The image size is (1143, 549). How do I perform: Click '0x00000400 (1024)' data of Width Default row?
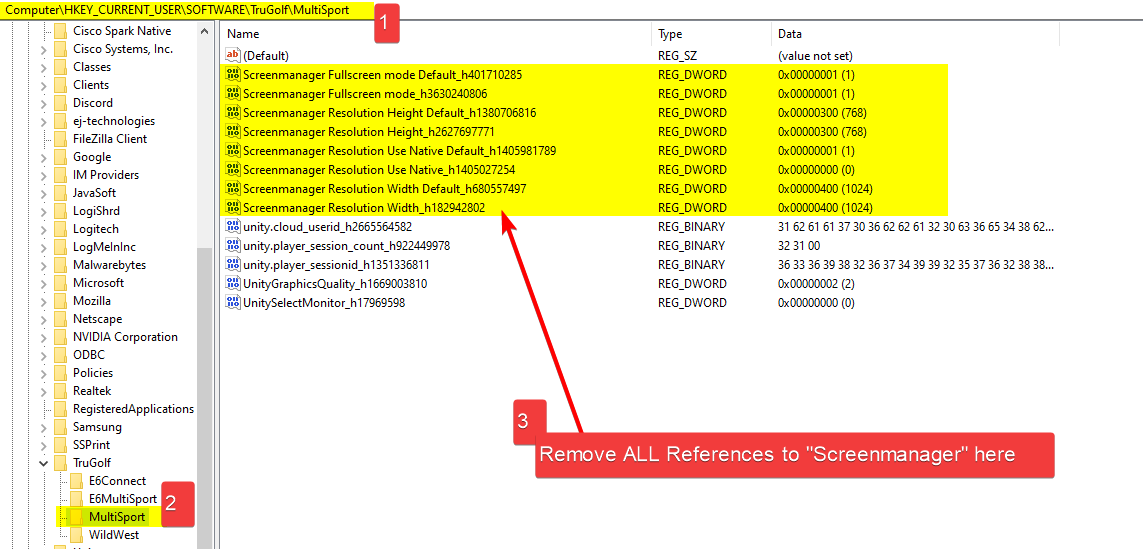[824, 188]
